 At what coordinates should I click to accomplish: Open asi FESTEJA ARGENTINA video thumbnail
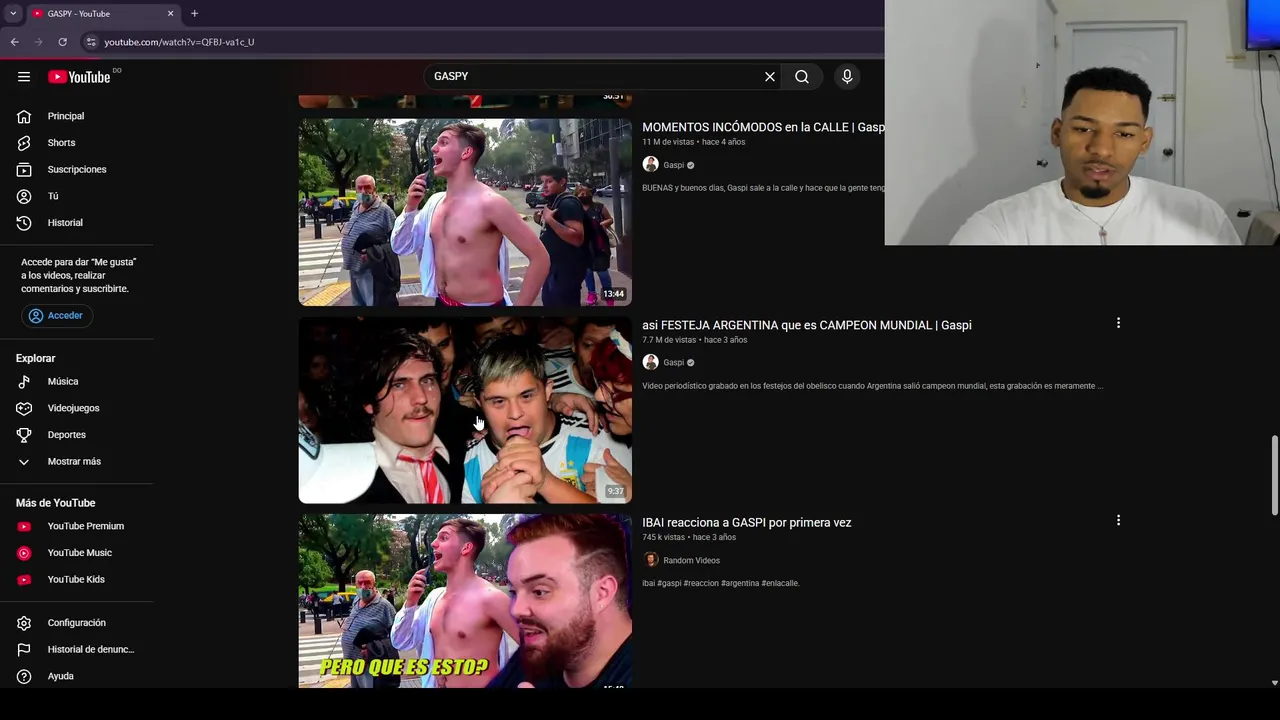(465, 410)
